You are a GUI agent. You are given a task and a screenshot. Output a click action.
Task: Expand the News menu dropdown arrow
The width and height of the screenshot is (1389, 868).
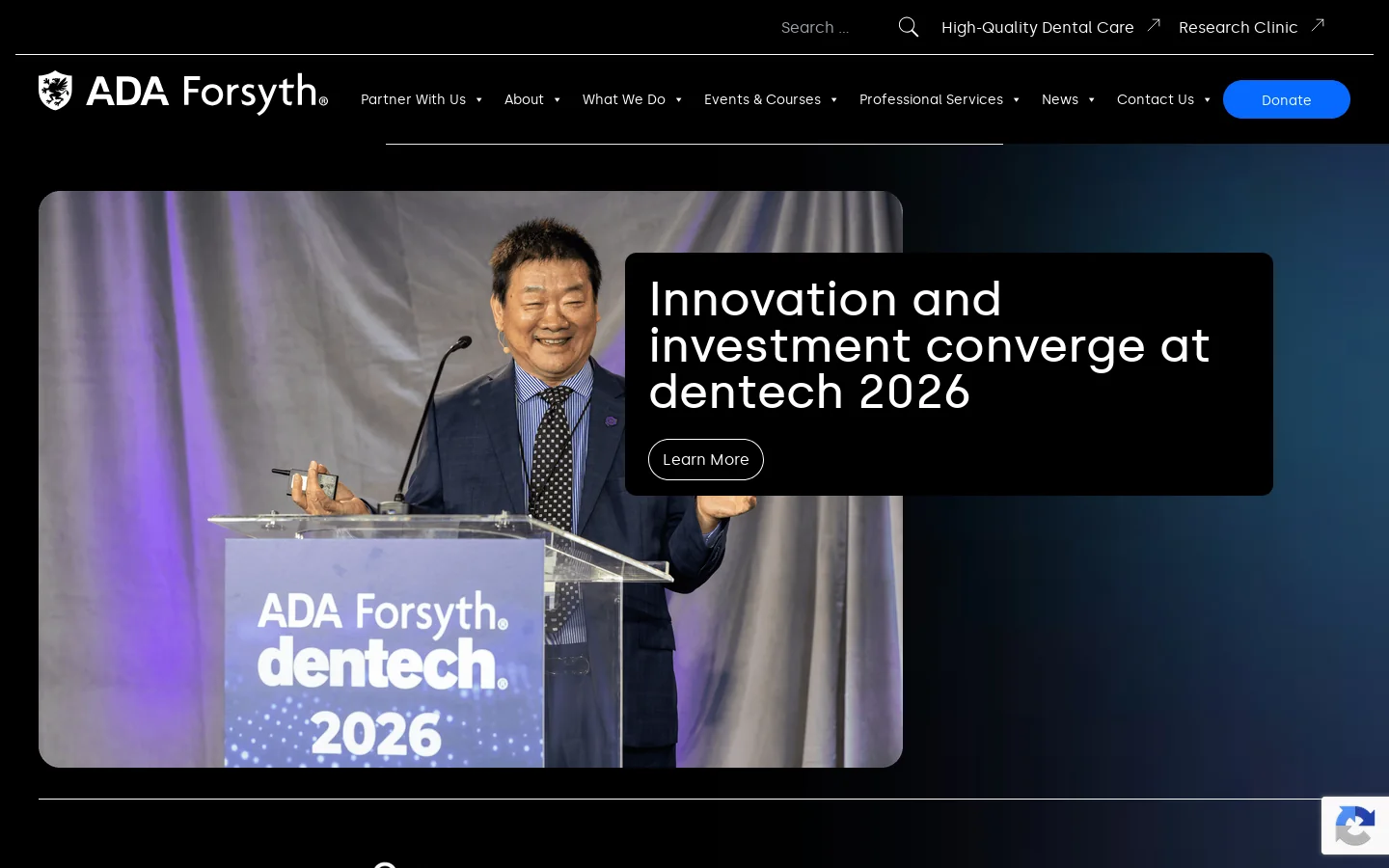click(1091, 99)
